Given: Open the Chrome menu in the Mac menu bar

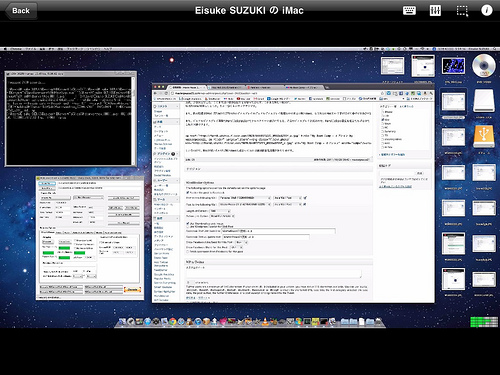Looking at the screenshot, I should point(16,49).
